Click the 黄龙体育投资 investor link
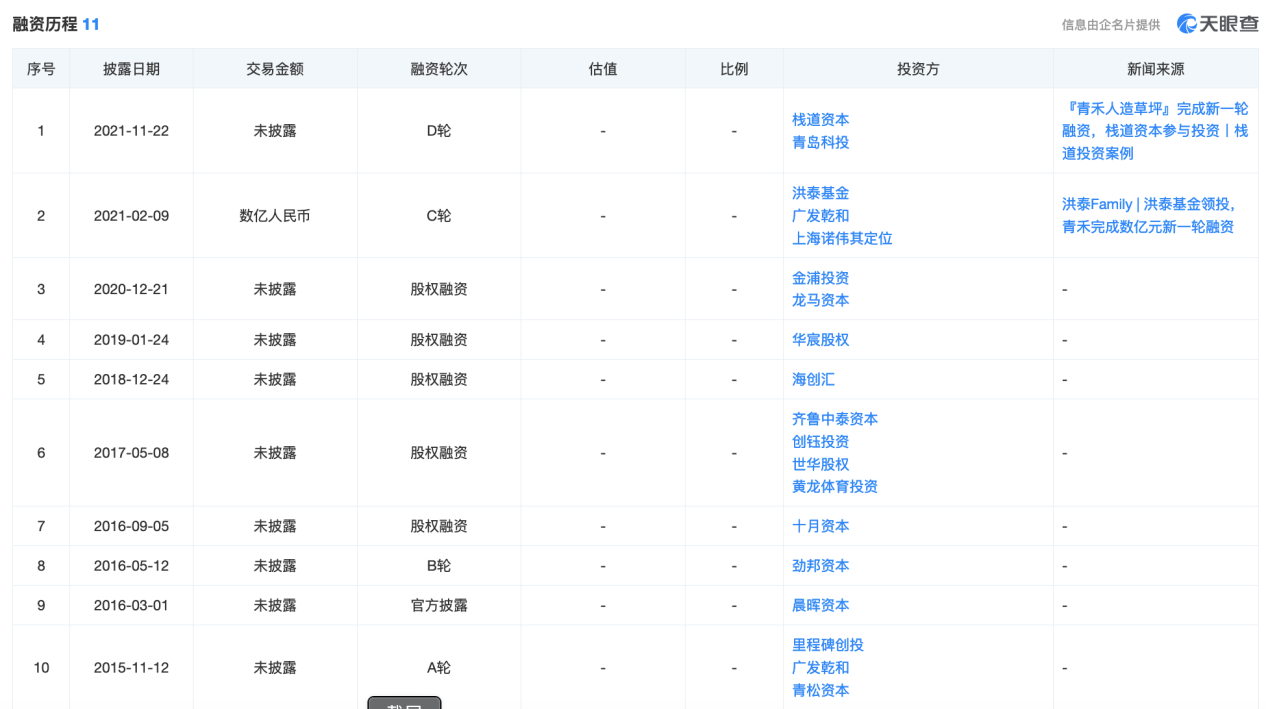This screenshot has height=709, width=1266. [x=835, y=487]
